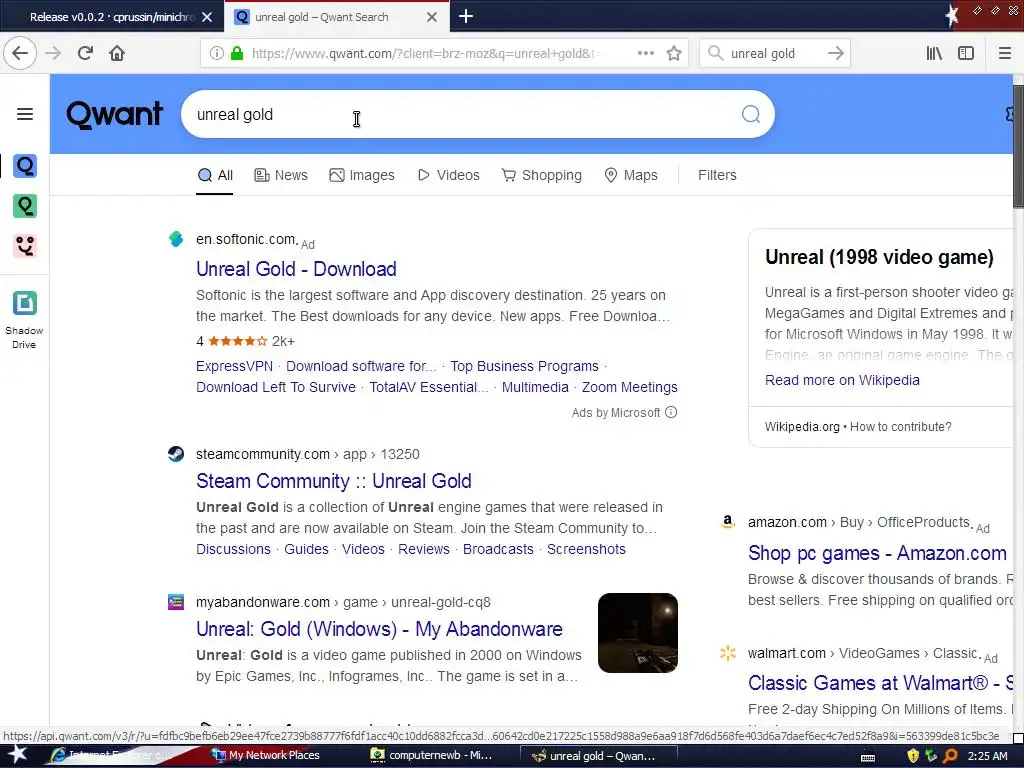This screenshot has height=768, width=1024.
Task: Reload the page with the refresh icon
Action: 85,53
